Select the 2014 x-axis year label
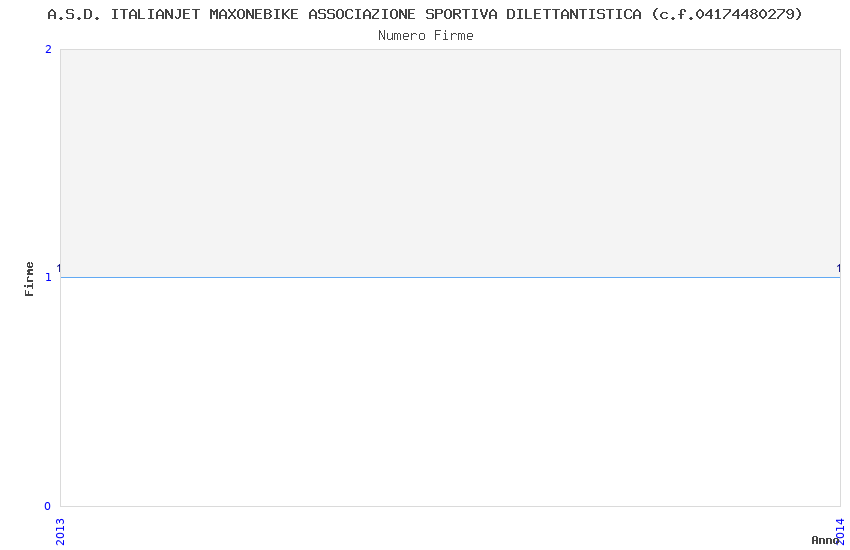The width and height of the screenshot is (850, 550). [x=840, y=531]
